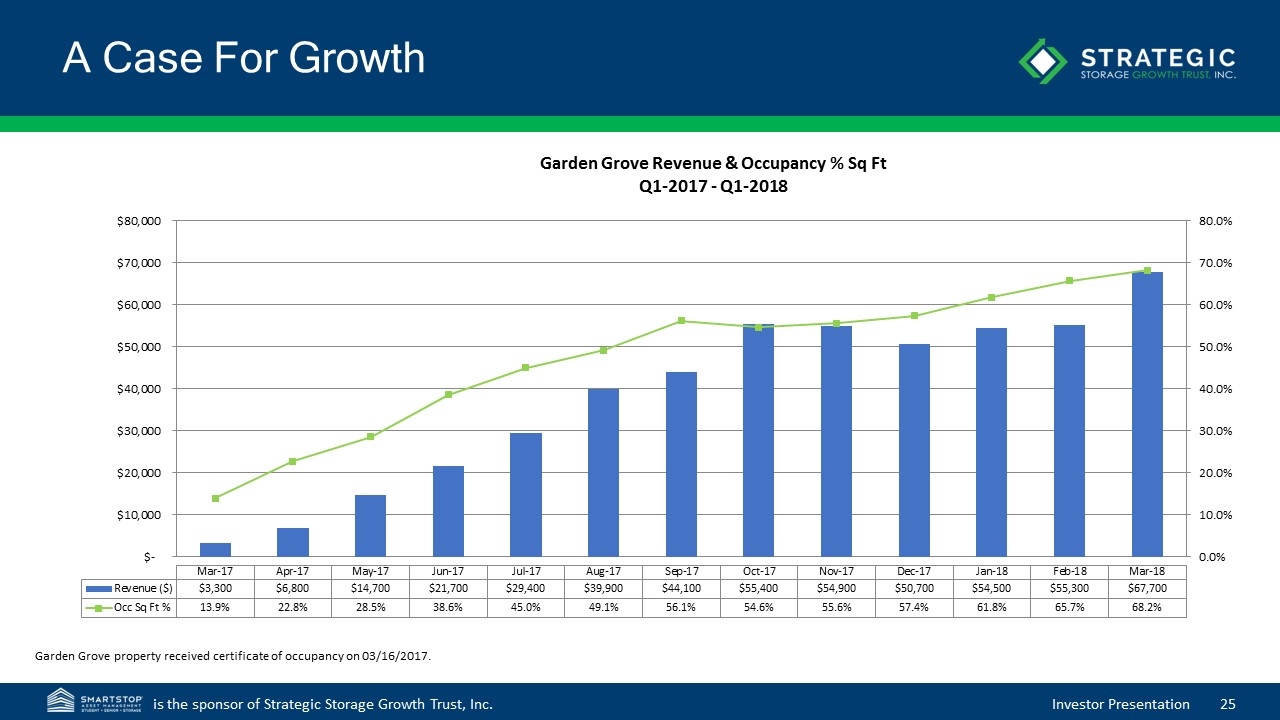Click the 80.0% right axis label
Viewport: 1280px width, 720px height.
click(1215, 221)
